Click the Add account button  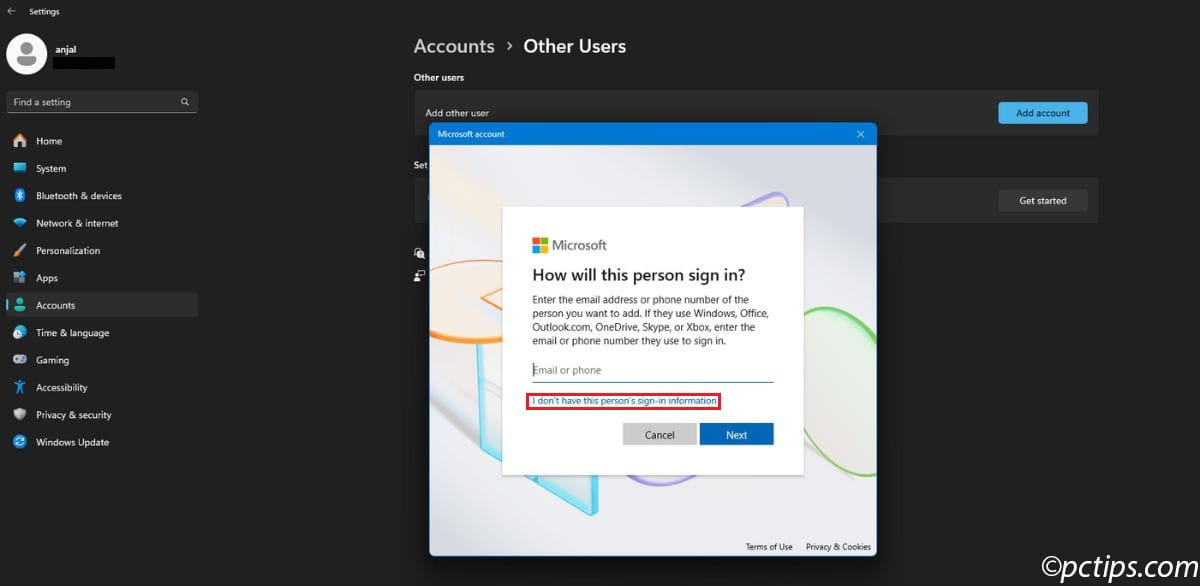tap(1043, 113)
